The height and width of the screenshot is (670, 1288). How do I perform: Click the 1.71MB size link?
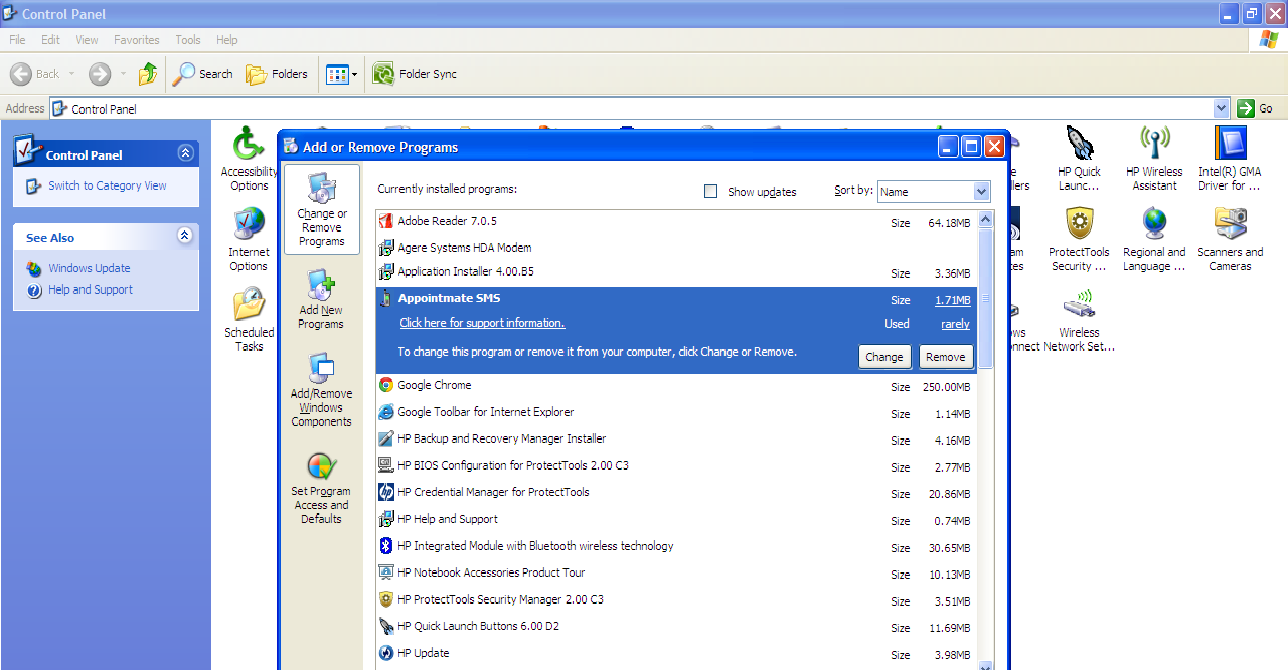coord(952,300)
